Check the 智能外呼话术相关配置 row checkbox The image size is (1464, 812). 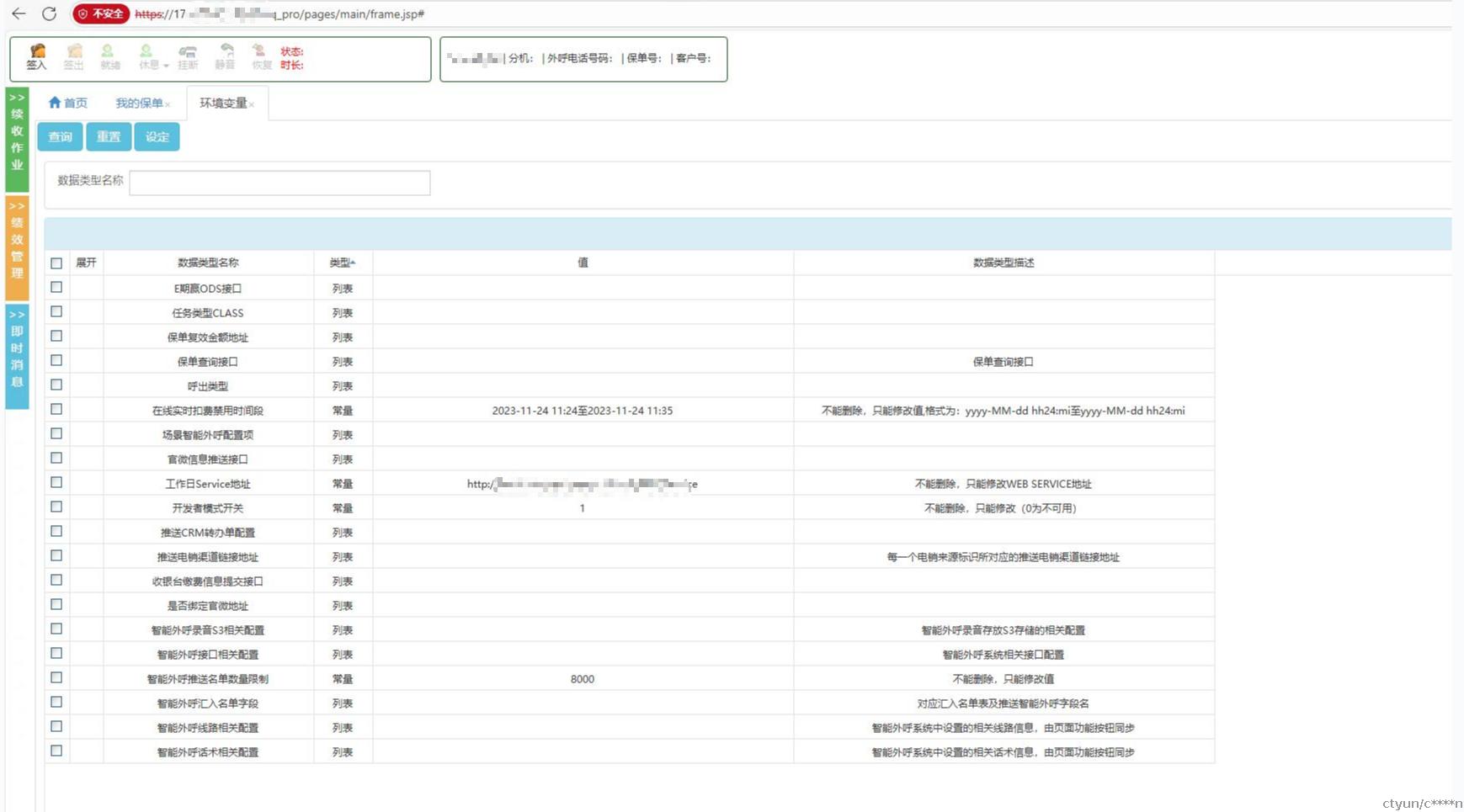point(56,751)
